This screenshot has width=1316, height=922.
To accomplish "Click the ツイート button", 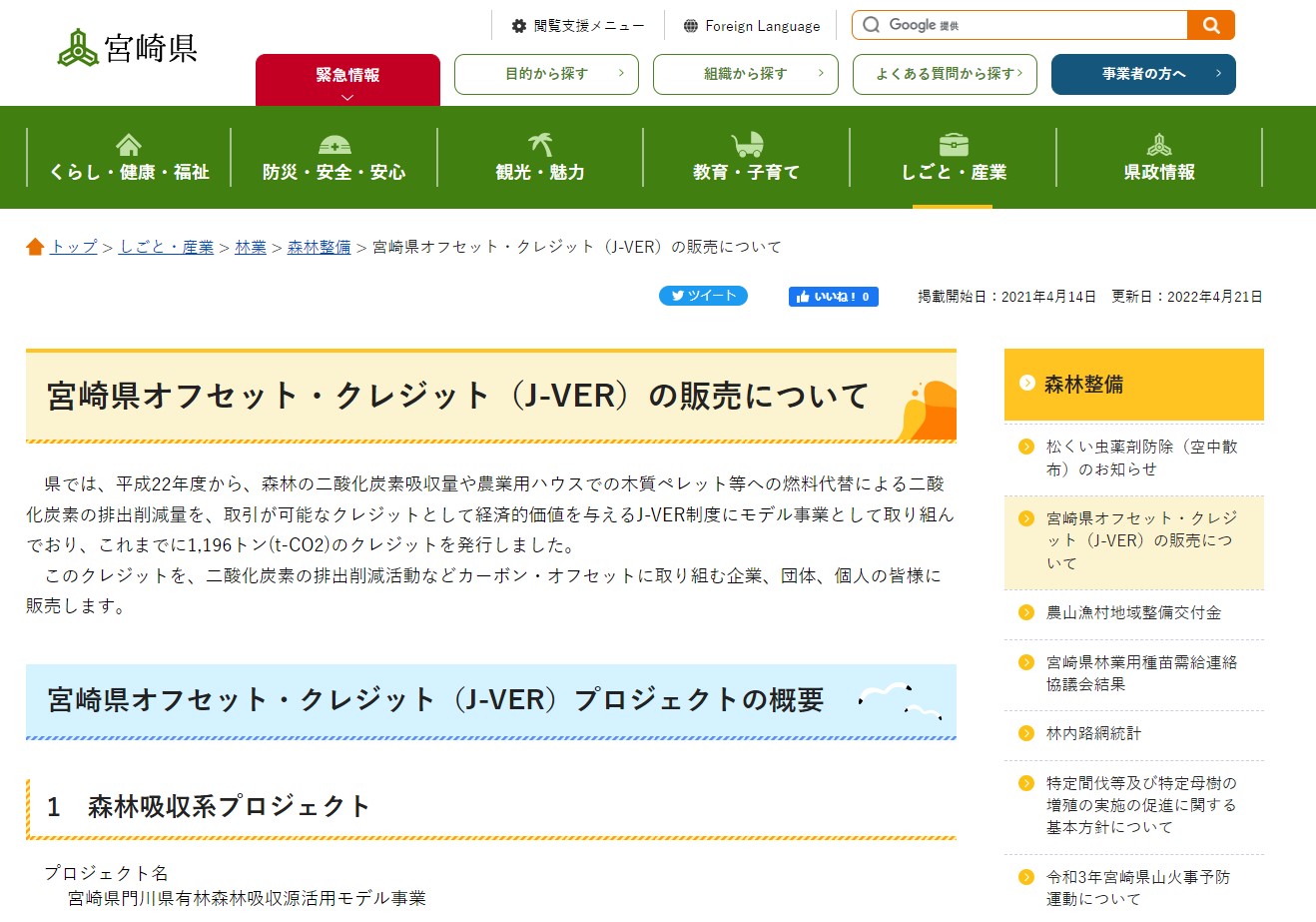I will (x=703, y=296).
